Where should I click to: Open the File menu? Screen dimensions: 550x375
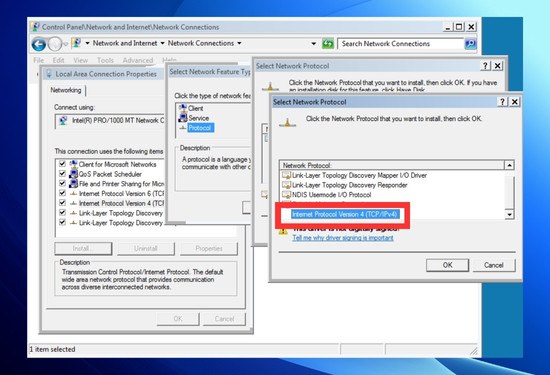39,60
